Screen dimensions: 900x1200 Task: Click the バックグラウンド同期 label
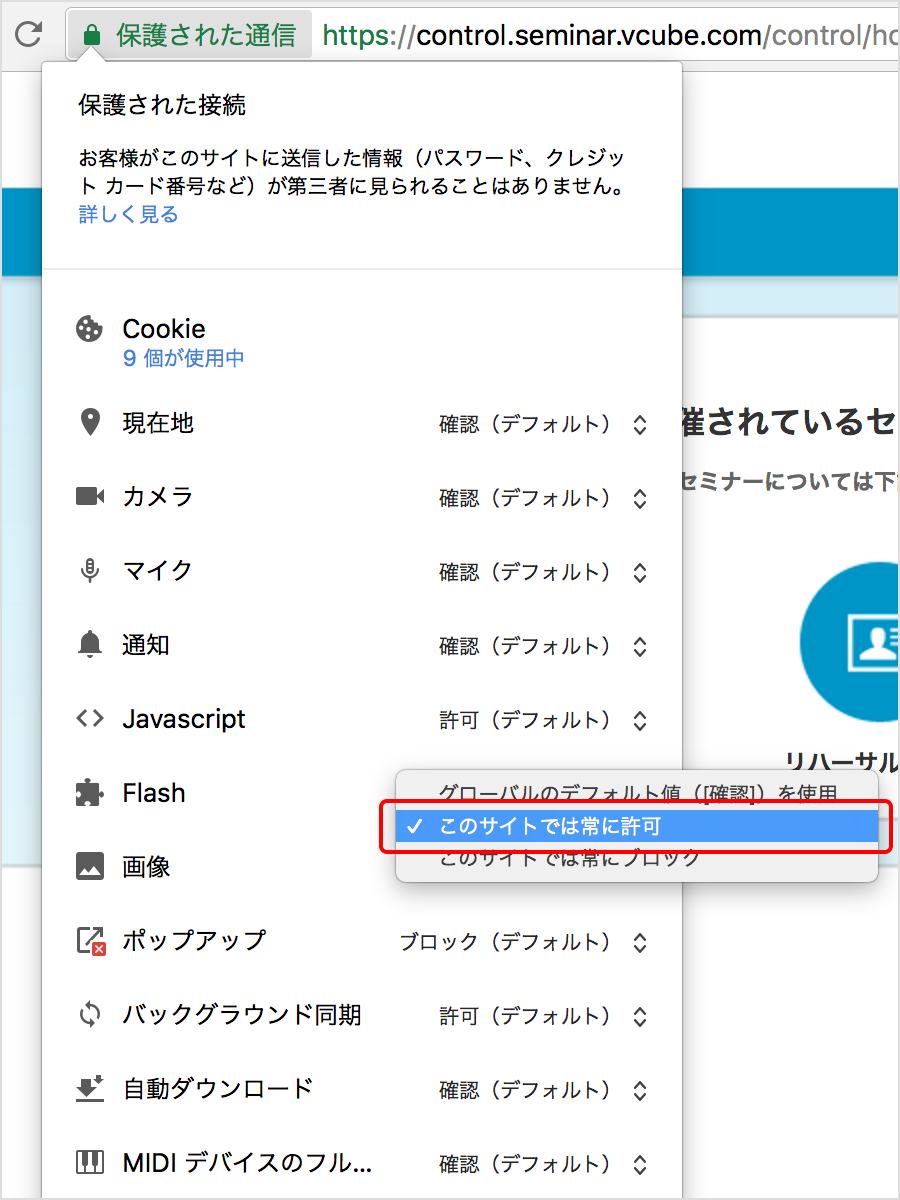tap(242, 1015)
